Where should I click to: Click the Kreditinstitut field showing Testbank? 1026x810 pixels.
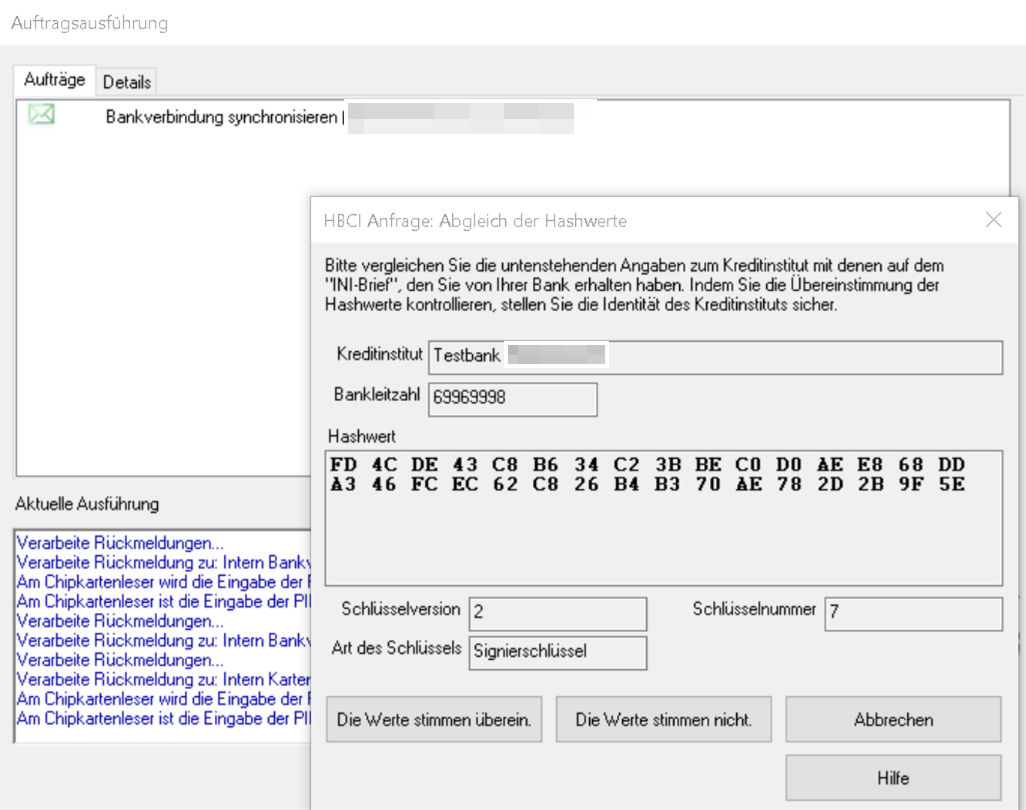tap(714, 356)
